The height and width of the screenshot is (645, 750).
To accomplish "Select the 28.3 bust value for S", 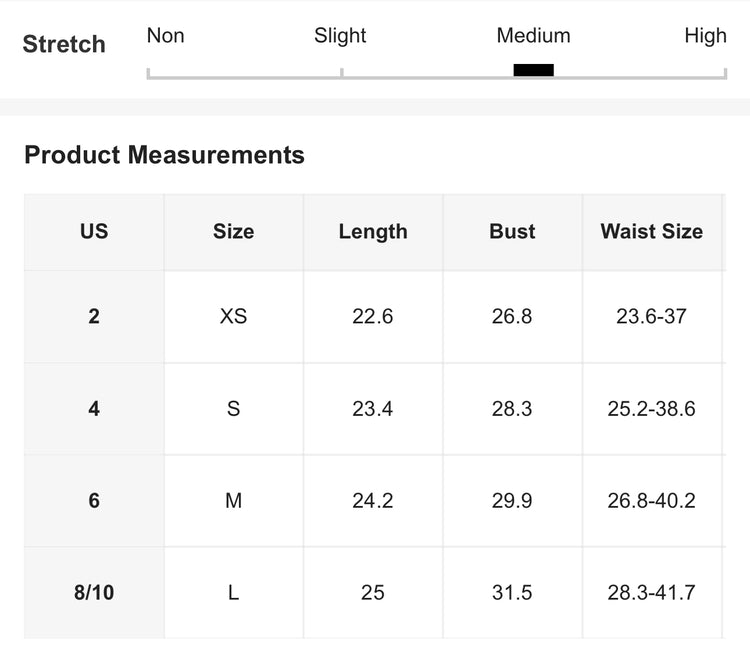I will [x=512, y=408].
